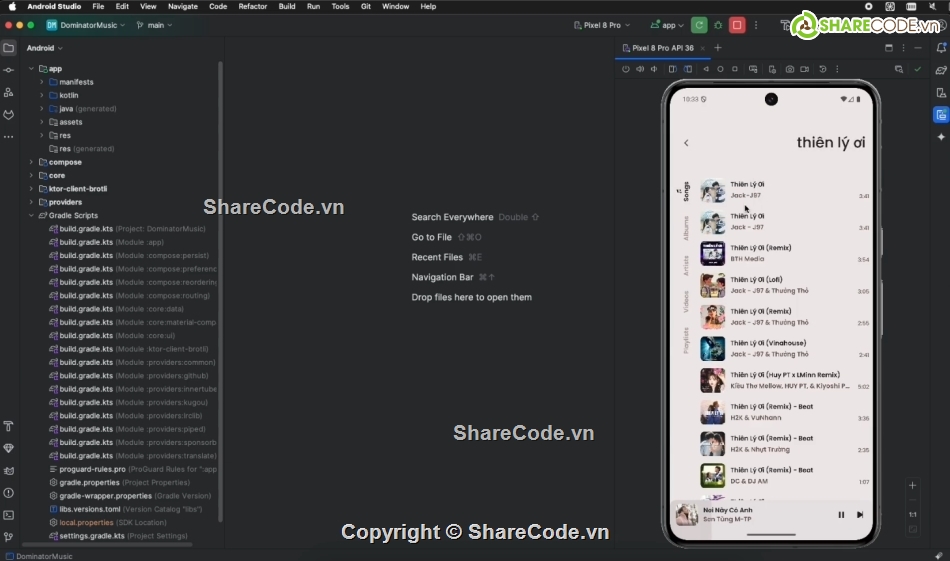Viewport: 950px width, 561px height.
Task: Rerun the app with green button
Action: click(699, 25)
